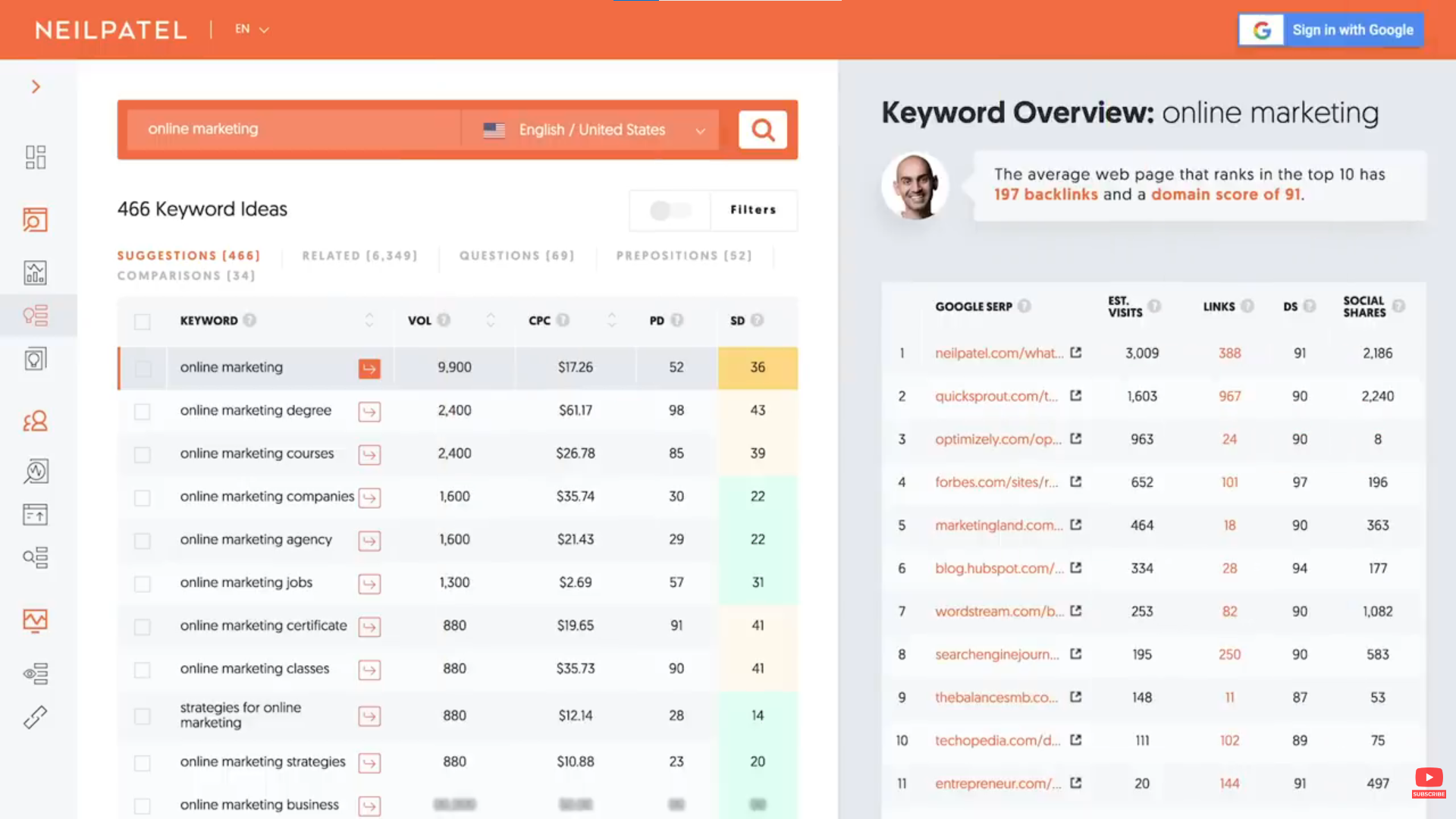The image size is (1456, 819).
Task: Open the English / United States language dropdown
Action: [594, 130]
